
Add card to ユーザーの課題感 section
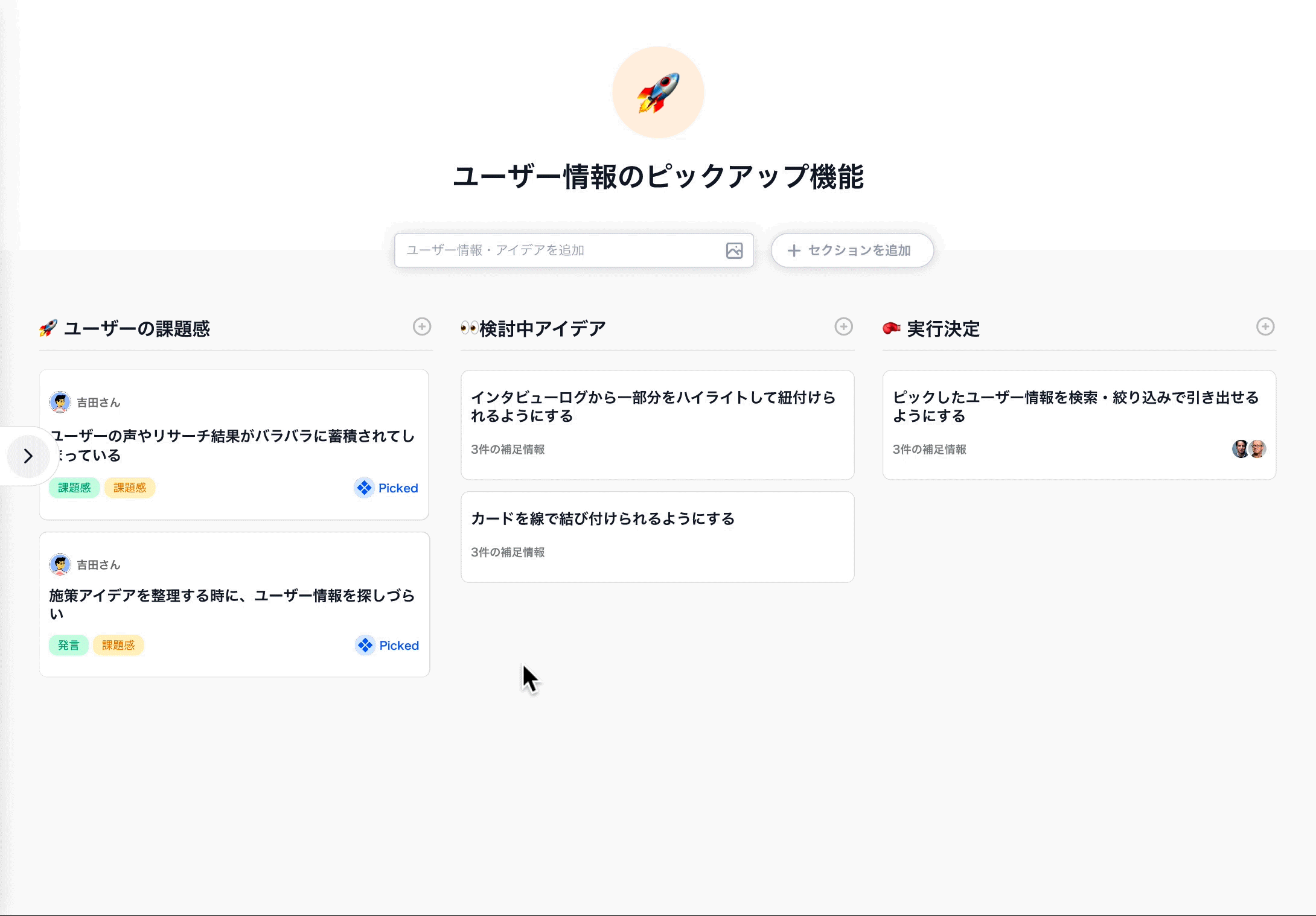point(422,326)
